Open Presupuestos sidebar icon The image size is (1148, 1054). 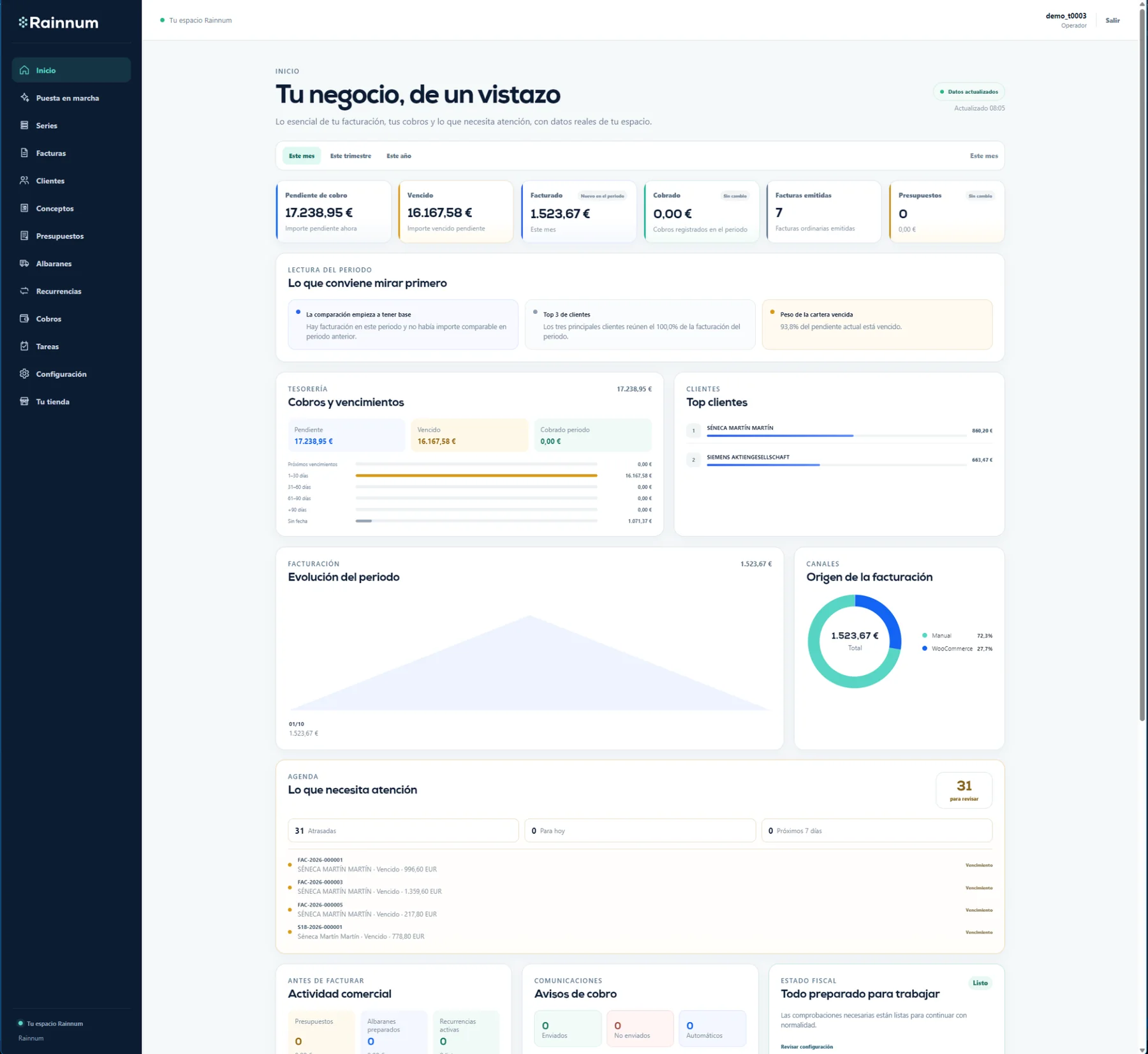coord(24,235)
